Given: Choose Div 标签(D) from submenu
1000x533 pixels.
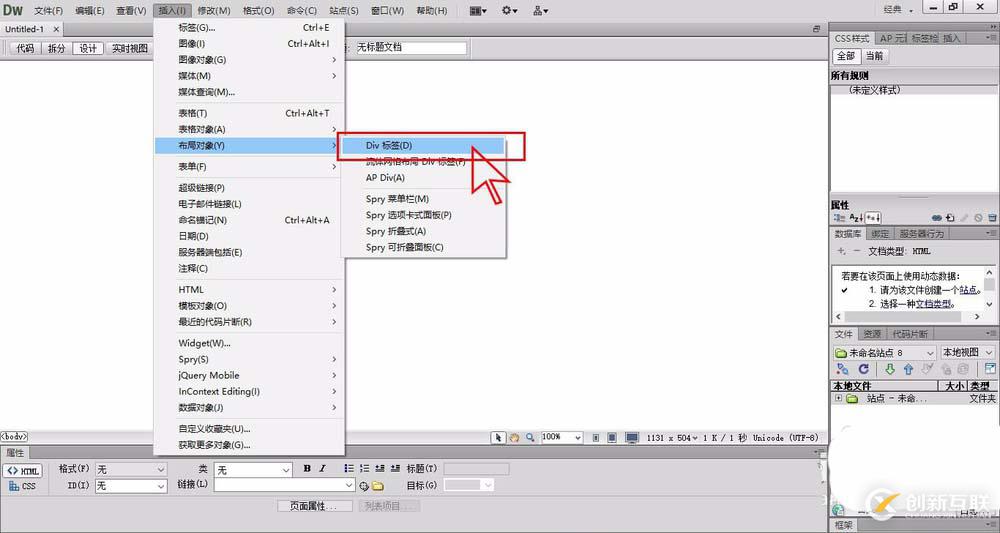Looking at the screenshot, I should pos(423,145).
